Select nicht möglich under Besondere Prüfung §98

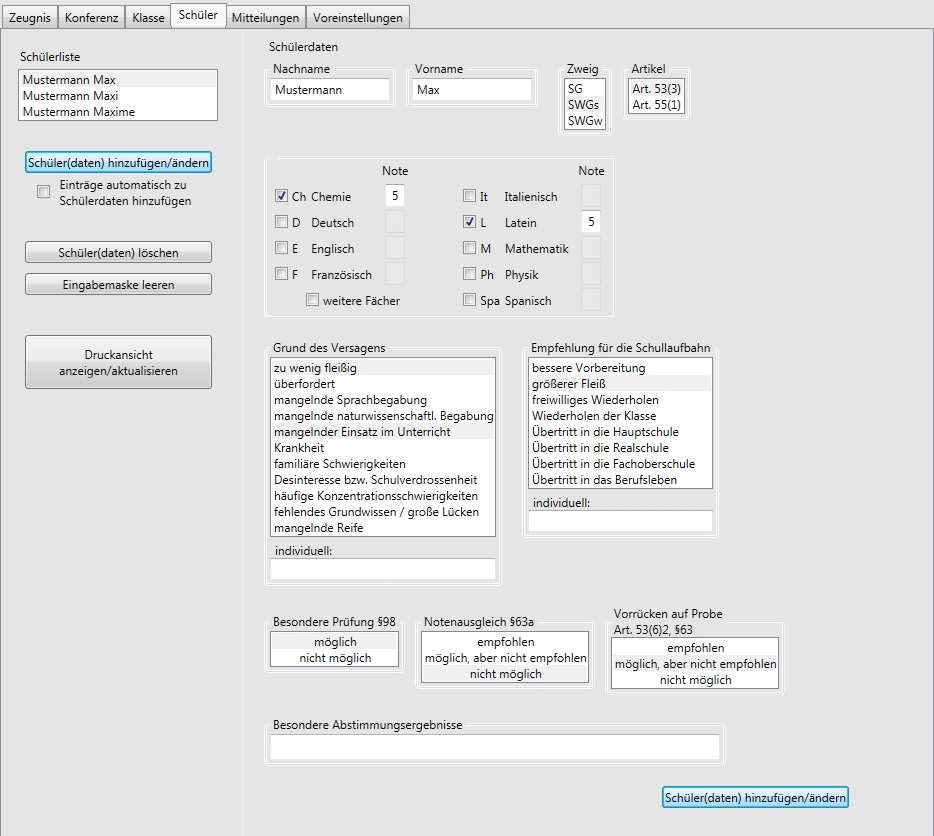click(x=335, y=658)
